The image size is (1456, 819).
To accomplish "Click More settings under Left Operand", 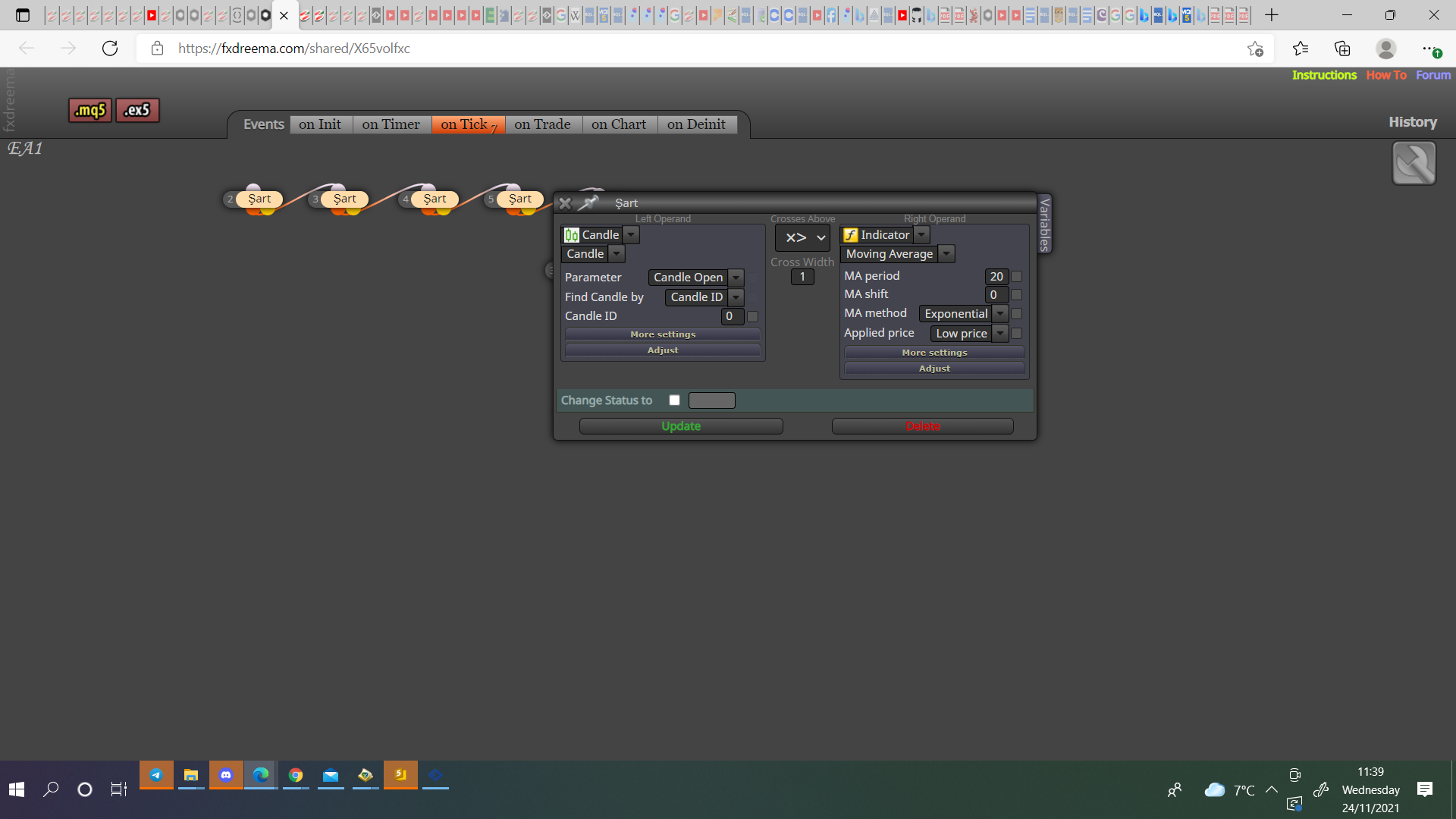I will (663, 334).
